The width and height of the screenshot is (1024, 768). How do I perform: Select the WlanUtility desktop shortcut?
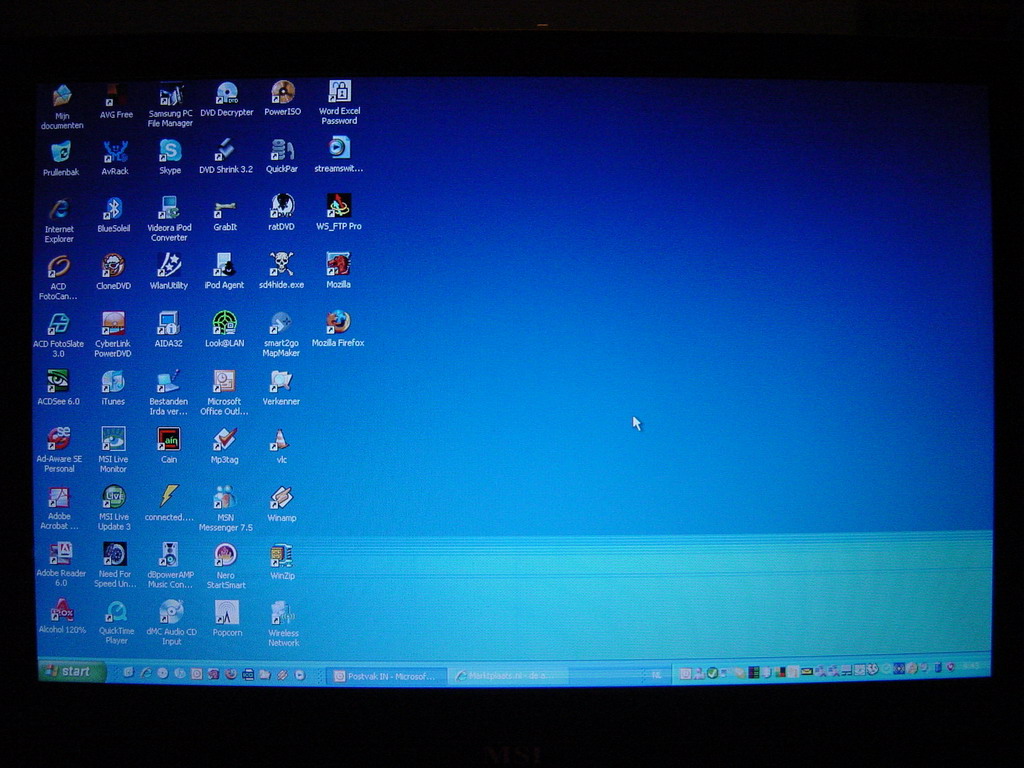coord(168,272)
